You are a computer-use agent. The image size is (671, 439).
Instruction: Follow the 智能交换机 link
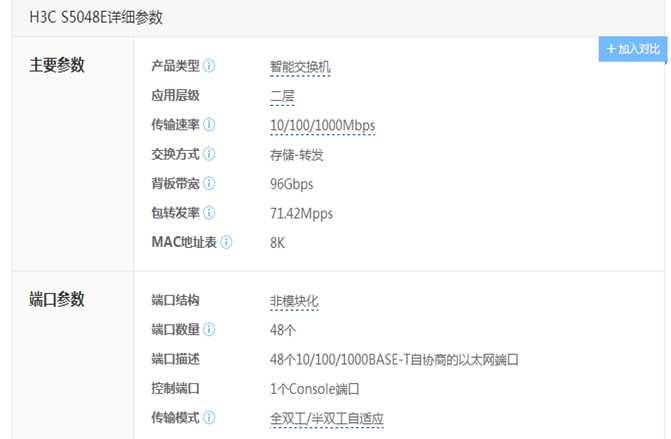[x=300, y=67]
